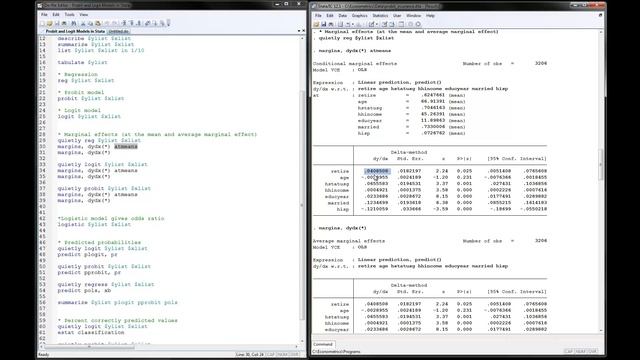
Task: Open View menu in Do-file Editor
Action: [84, 15]
